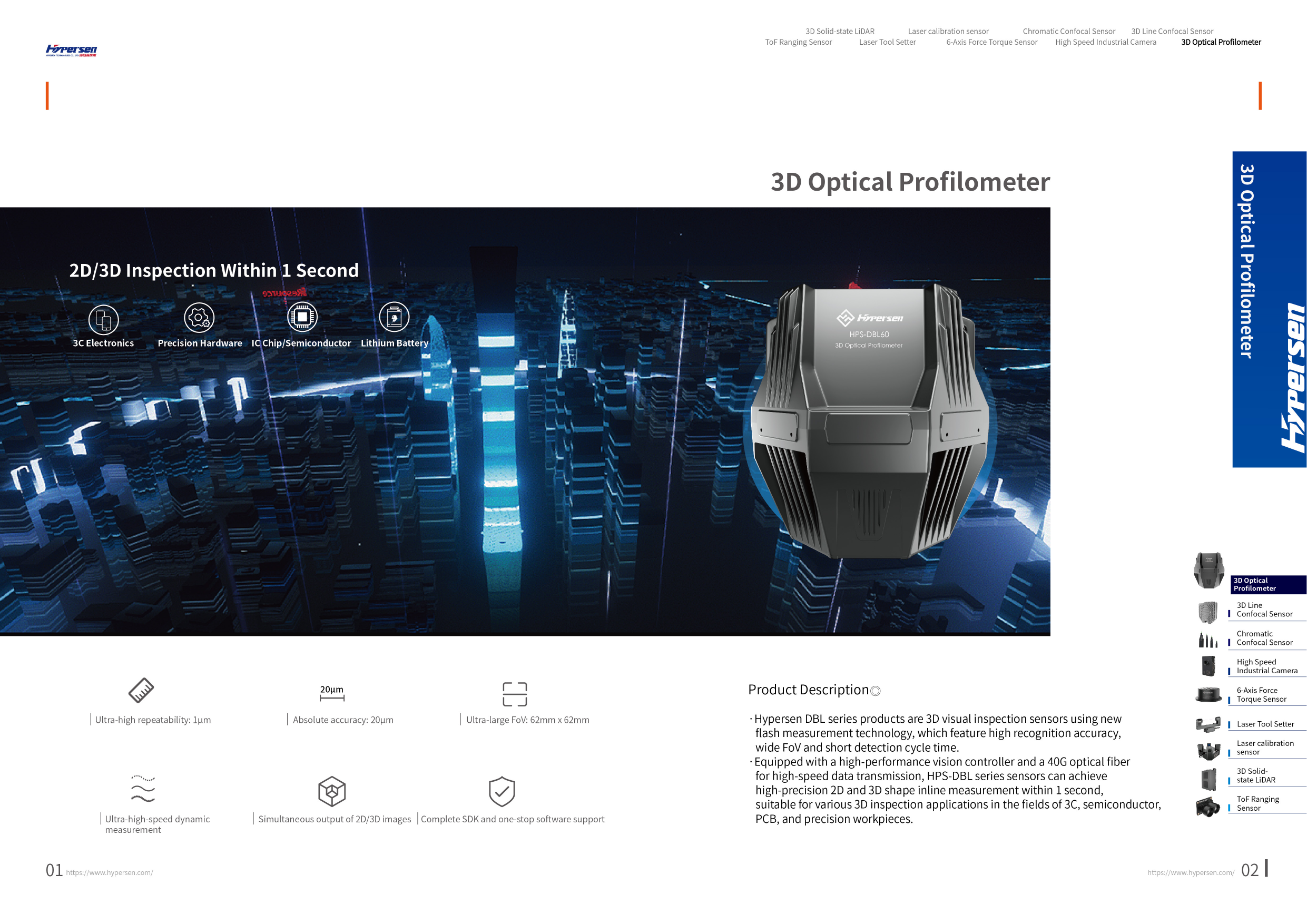Select active 3D Optical Profilometer top navigation item
Image resolution: width=1307 pixels, height=924 pixels.
point(1221,42)
